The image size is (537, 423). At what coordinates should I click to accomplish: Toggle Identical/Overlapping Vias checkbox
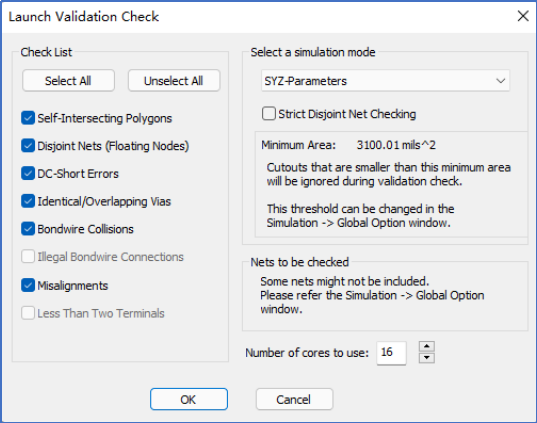tap(28, 201)
